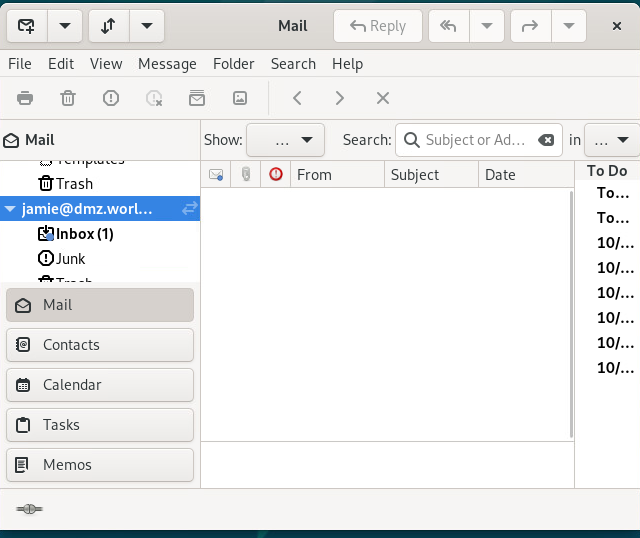Click the Load images icon
Viewport: 640px width, 538px height.
tap(240, 98)
